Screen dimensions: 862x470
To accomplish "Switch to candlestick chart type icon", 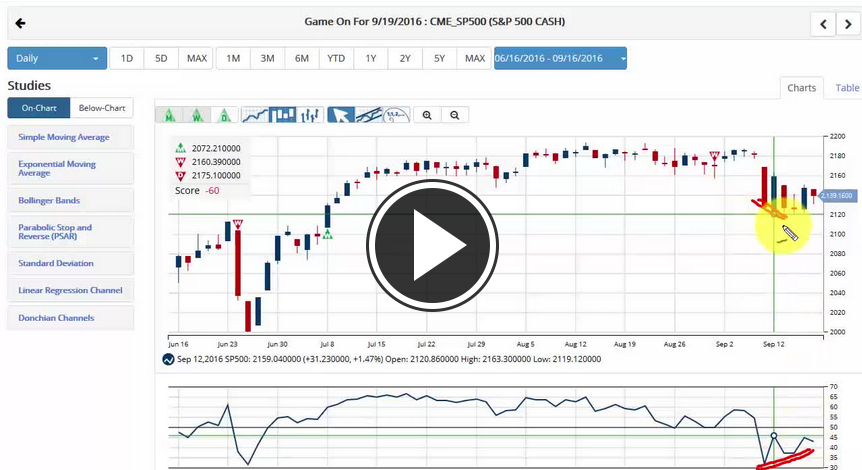I will point(282,115).
